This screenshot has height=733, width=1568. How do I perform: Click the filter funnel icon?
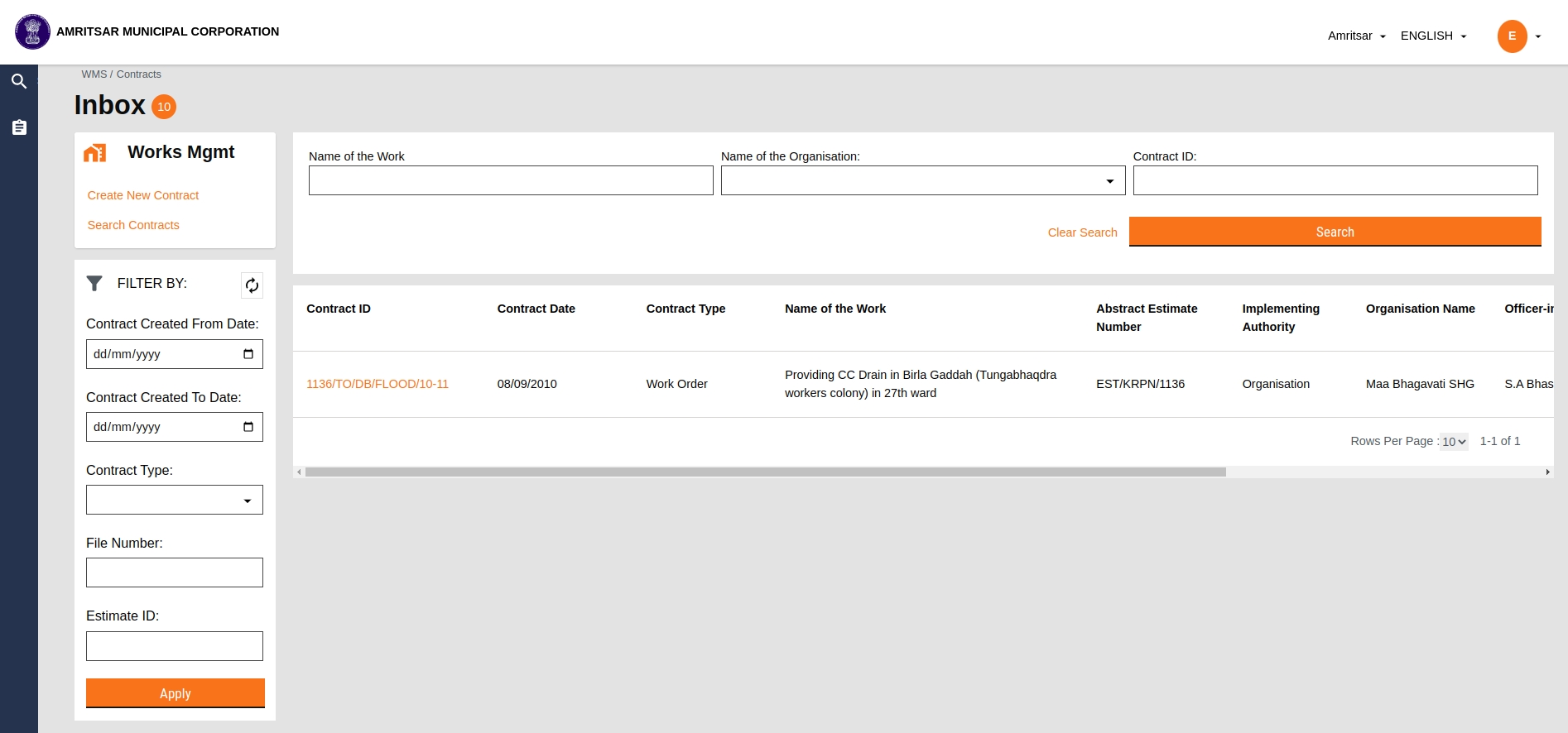(94, 284)
